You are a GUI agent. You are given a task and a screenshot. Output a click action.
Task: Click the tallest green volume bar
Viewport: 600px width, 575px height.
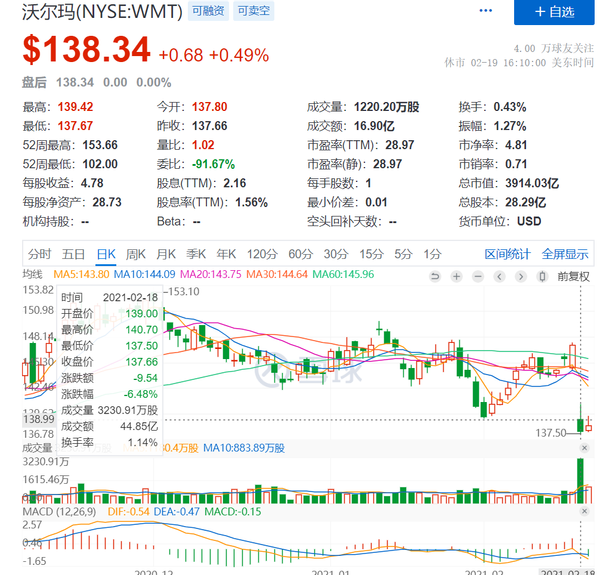tap(580, 481)
